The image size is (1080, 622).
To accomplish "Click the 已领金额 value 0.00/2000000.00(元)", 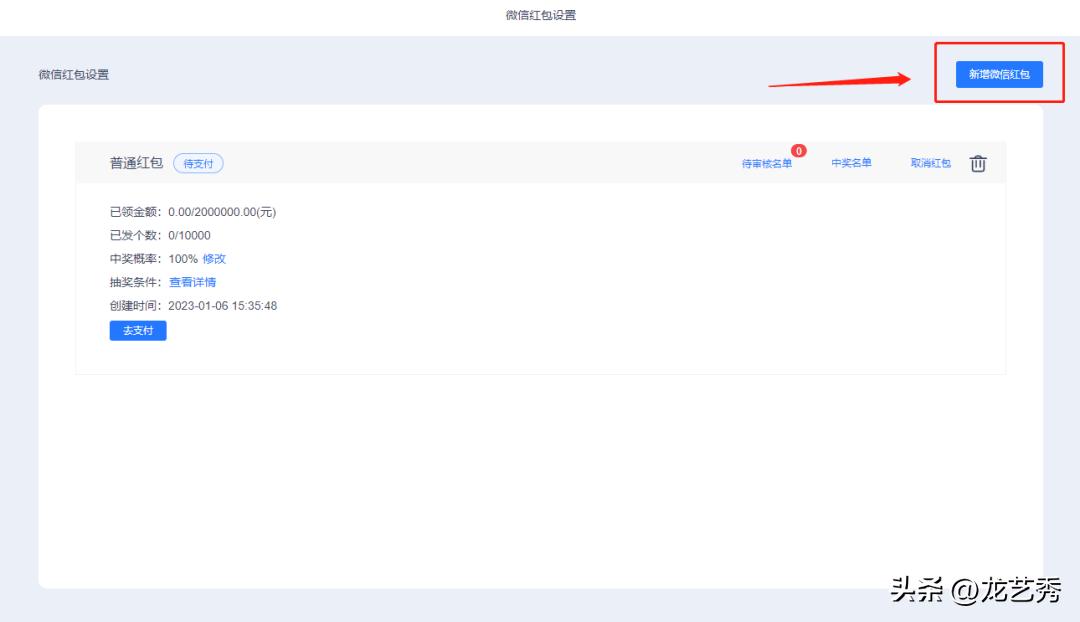I will (222, 212).
